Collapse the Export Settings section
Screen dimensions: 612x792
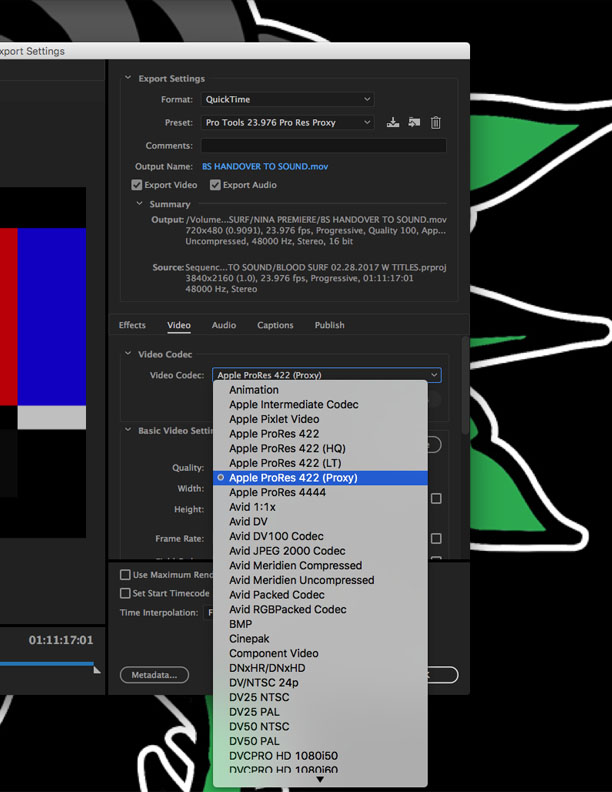(x=128, y=78)
